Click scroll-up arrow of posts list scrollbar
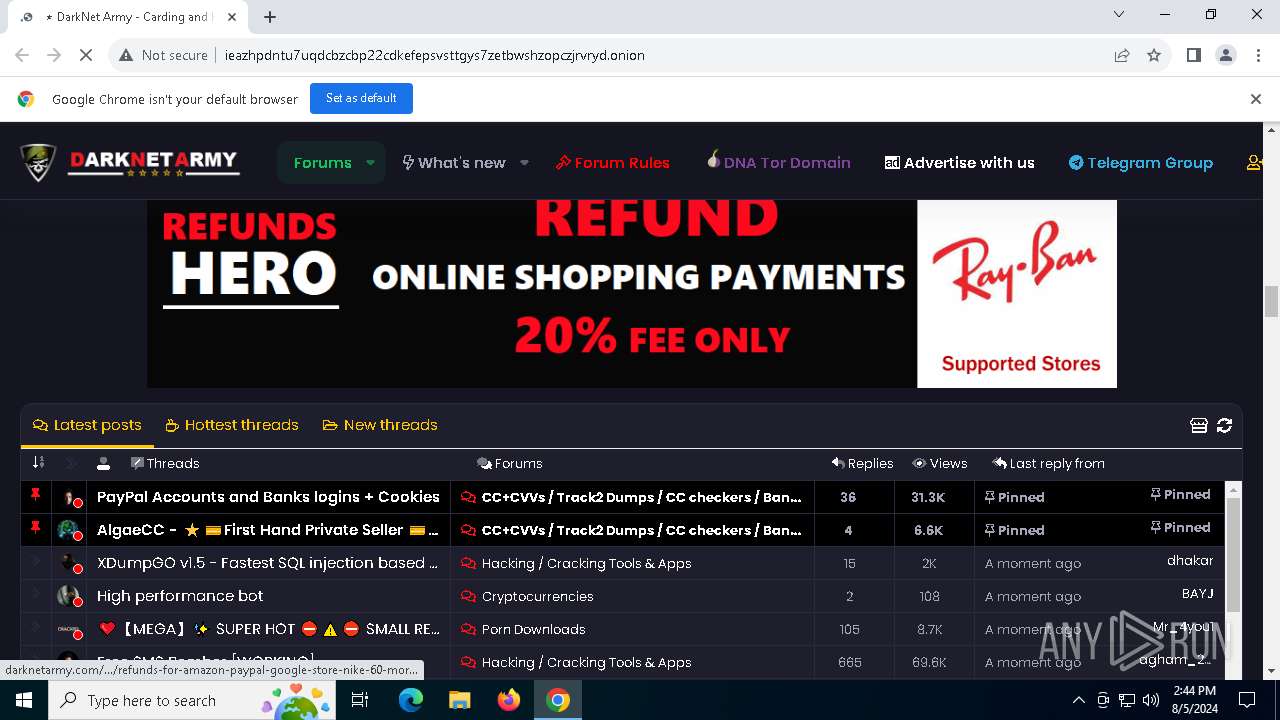Screen dimensions: 1280x720 click(1233, 490)
